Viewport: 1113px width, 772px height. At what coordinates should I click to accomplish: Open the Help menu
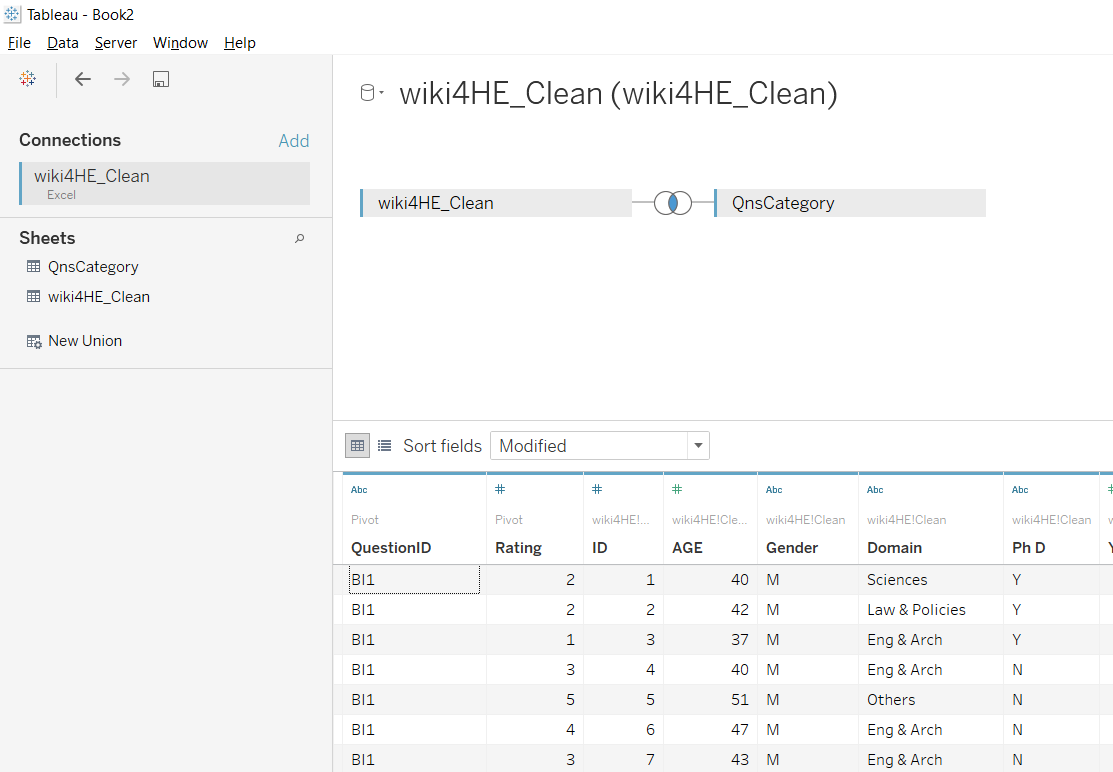click(240, 43)
